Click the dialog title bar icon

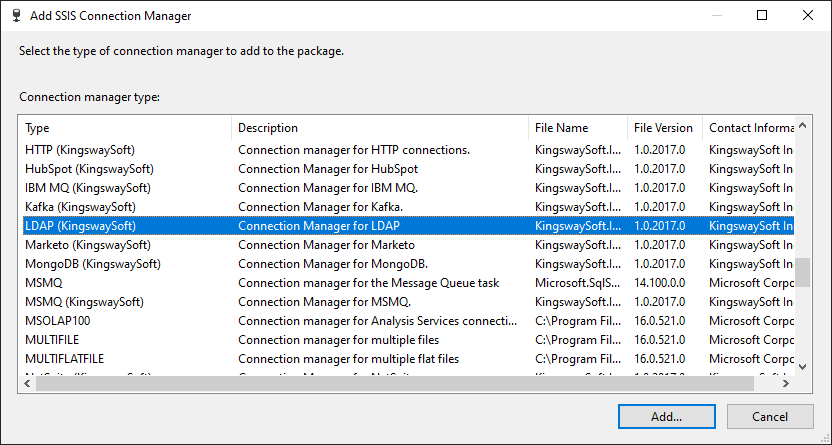16,15
